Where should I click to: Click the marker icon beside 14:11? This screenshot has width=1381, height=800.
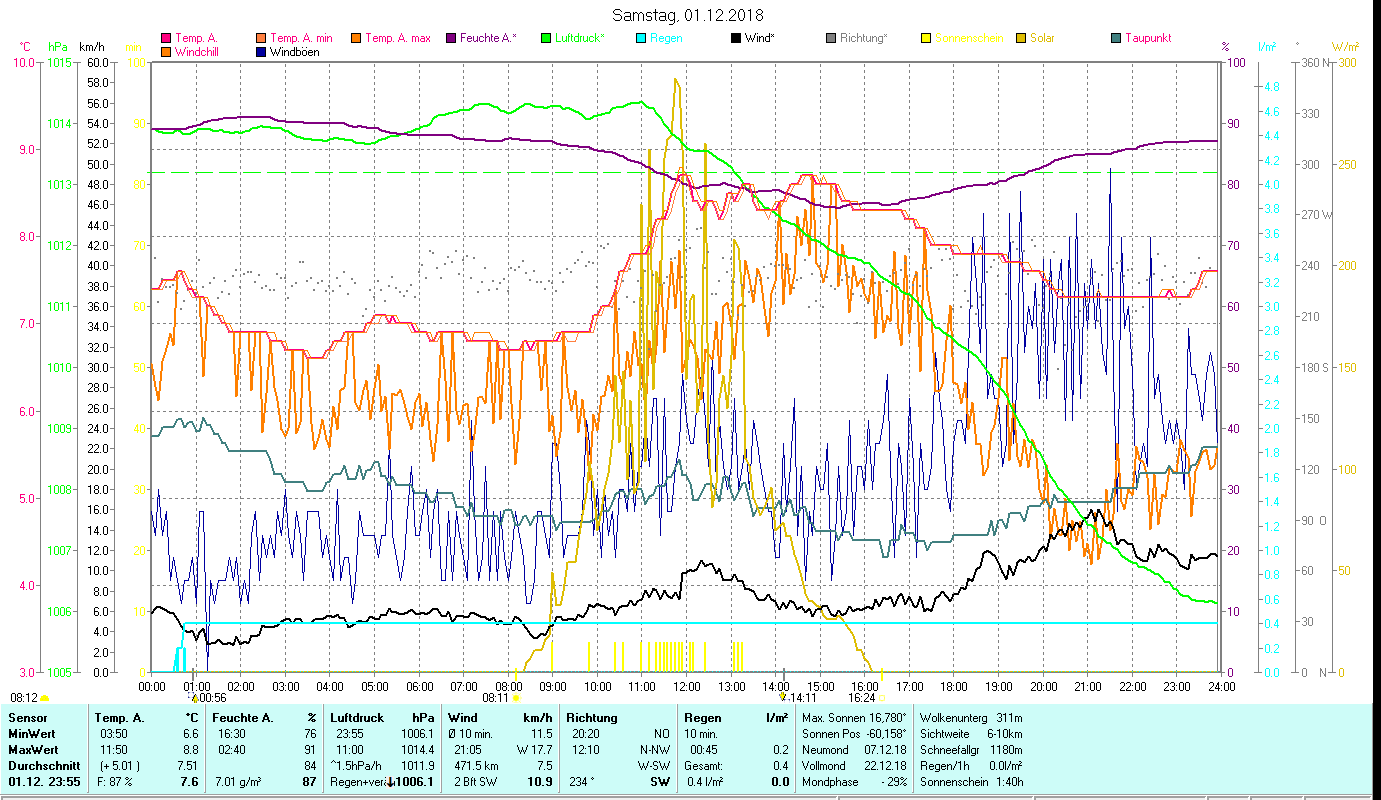pos(784,697)
